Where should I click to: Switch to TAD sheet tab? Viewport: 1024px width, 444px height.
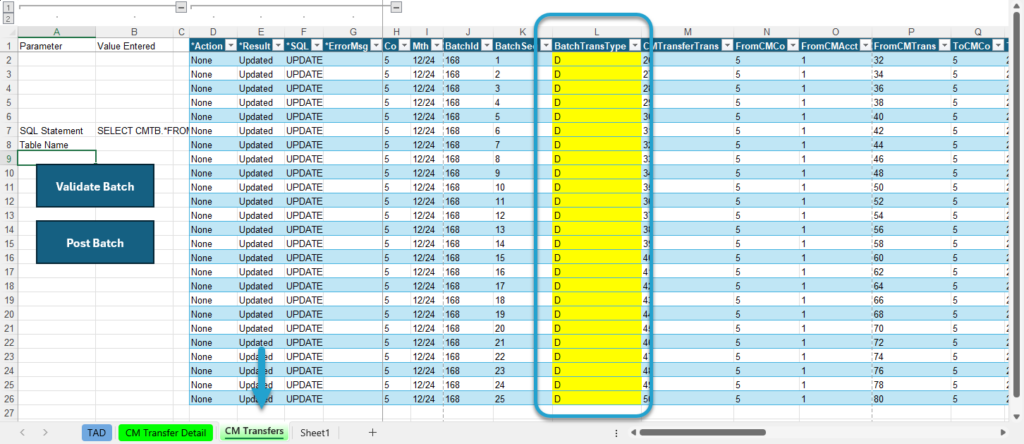97,432
